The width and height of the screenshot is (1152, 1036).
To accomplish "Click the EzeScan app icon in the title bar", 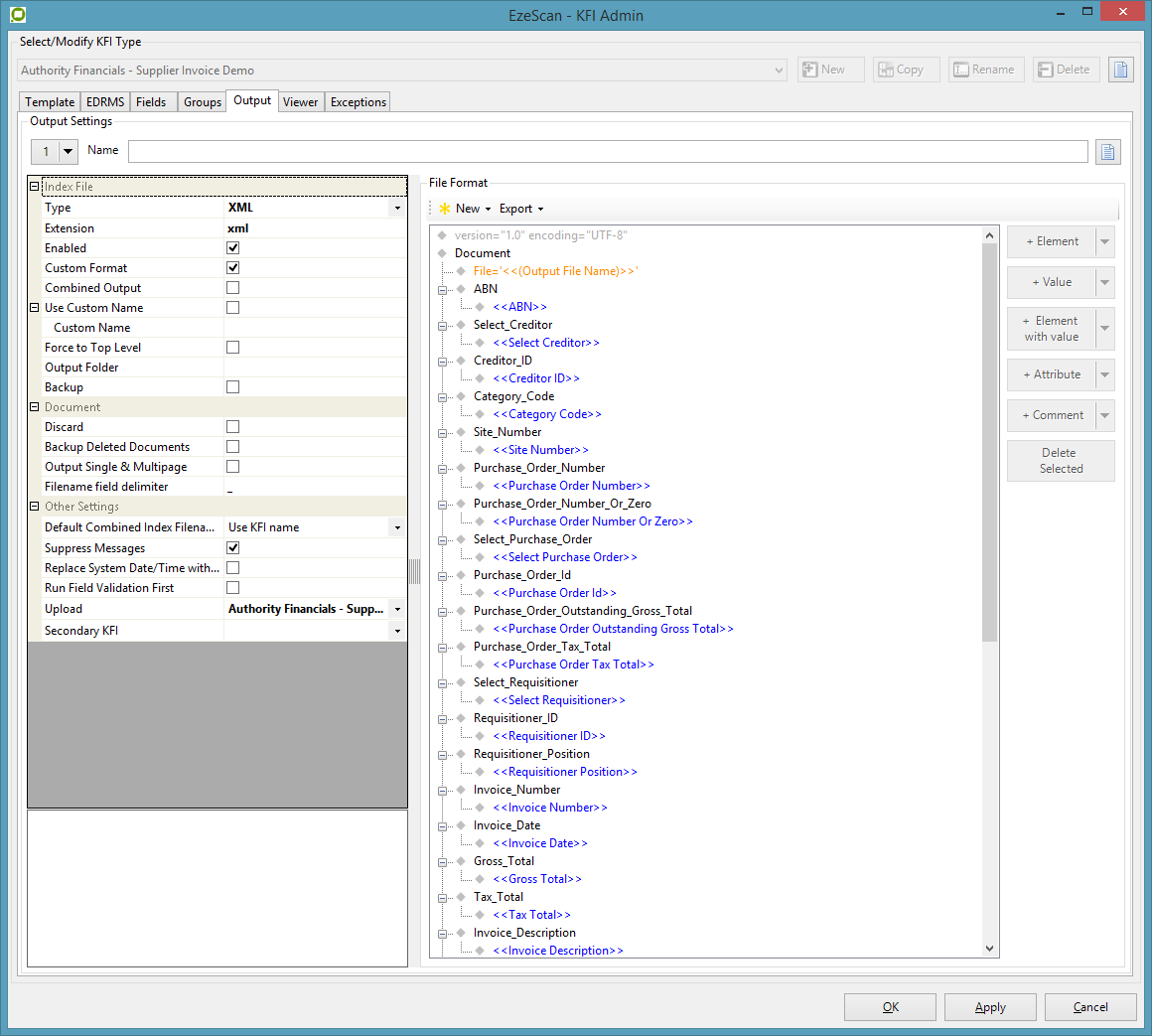I will (x=17, y=15).
